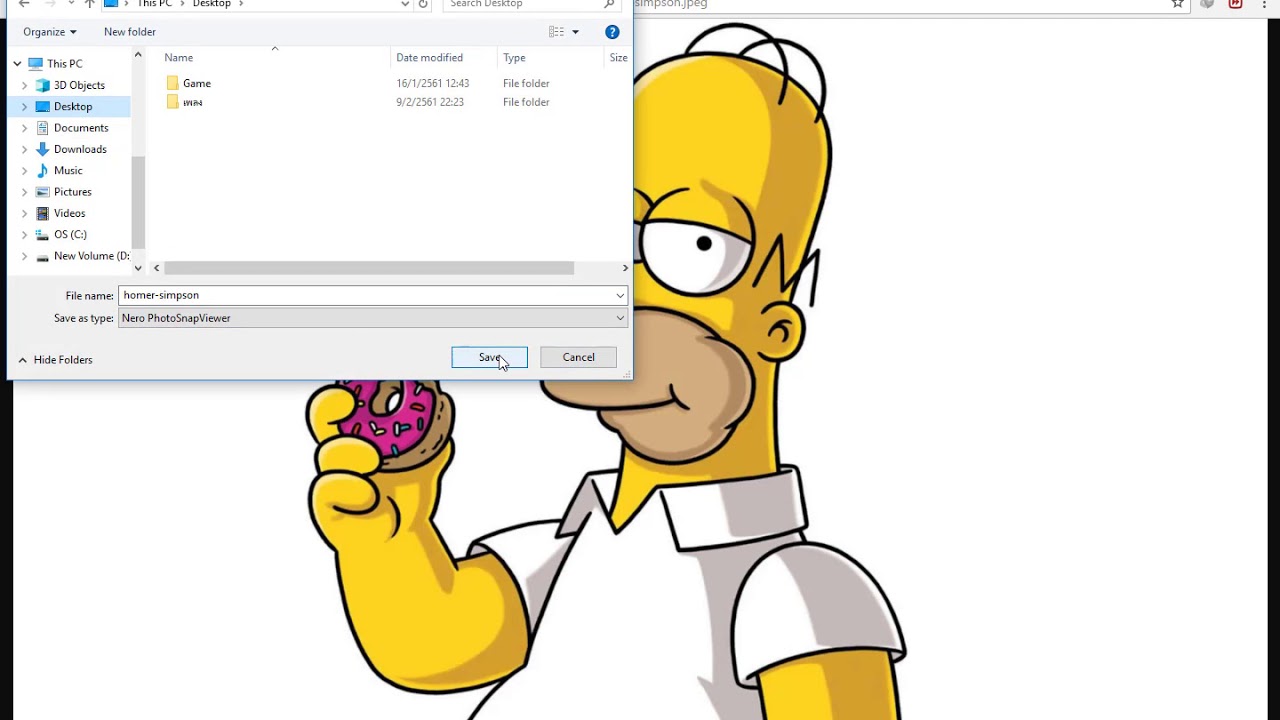
Task: Change view using the view layout icon
Action: pyautogui.click(x=557, y=32)
